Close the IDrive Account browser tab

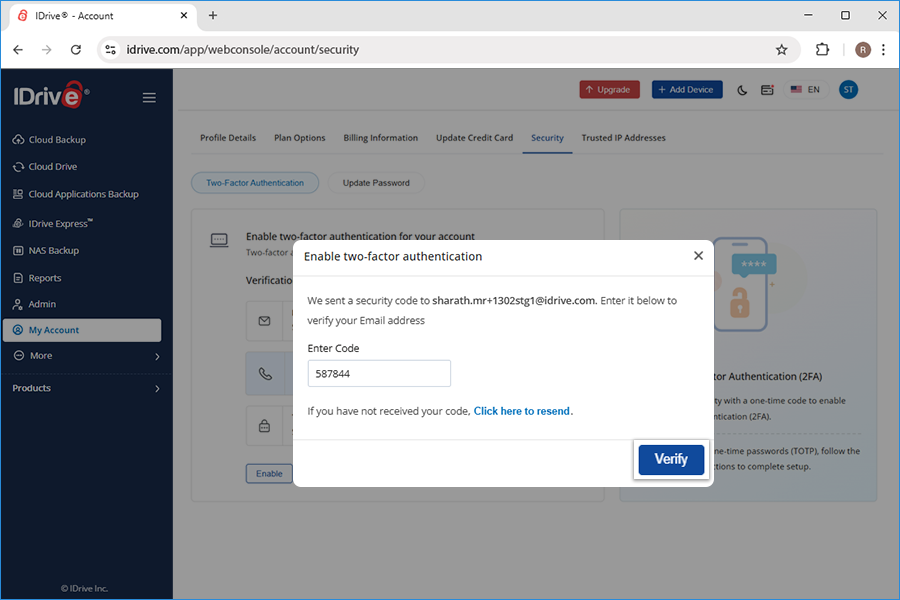point(184,16)
